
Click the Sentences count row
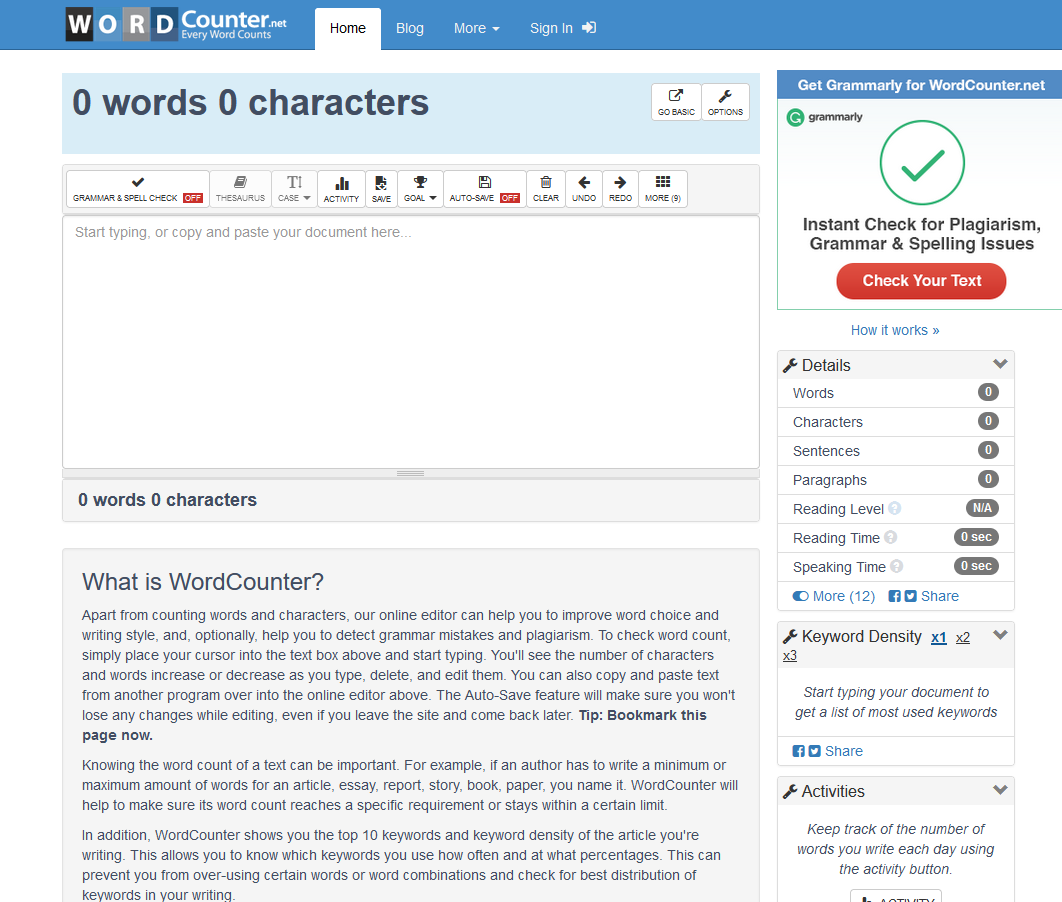pyautogui.click(x=895, y=451)
